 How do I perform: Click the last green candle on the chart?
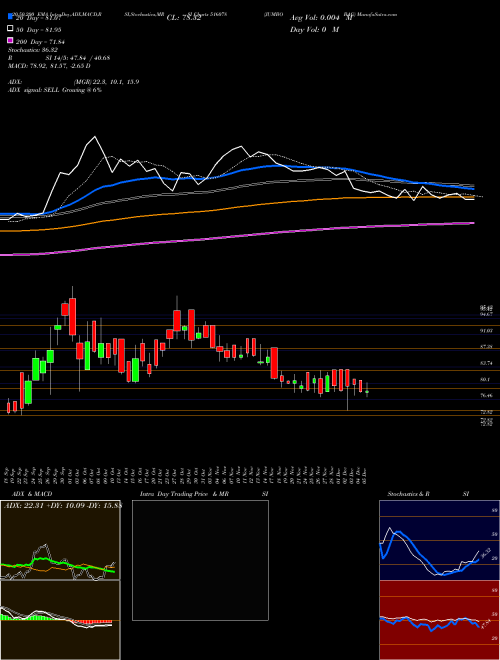pos(367,391)
